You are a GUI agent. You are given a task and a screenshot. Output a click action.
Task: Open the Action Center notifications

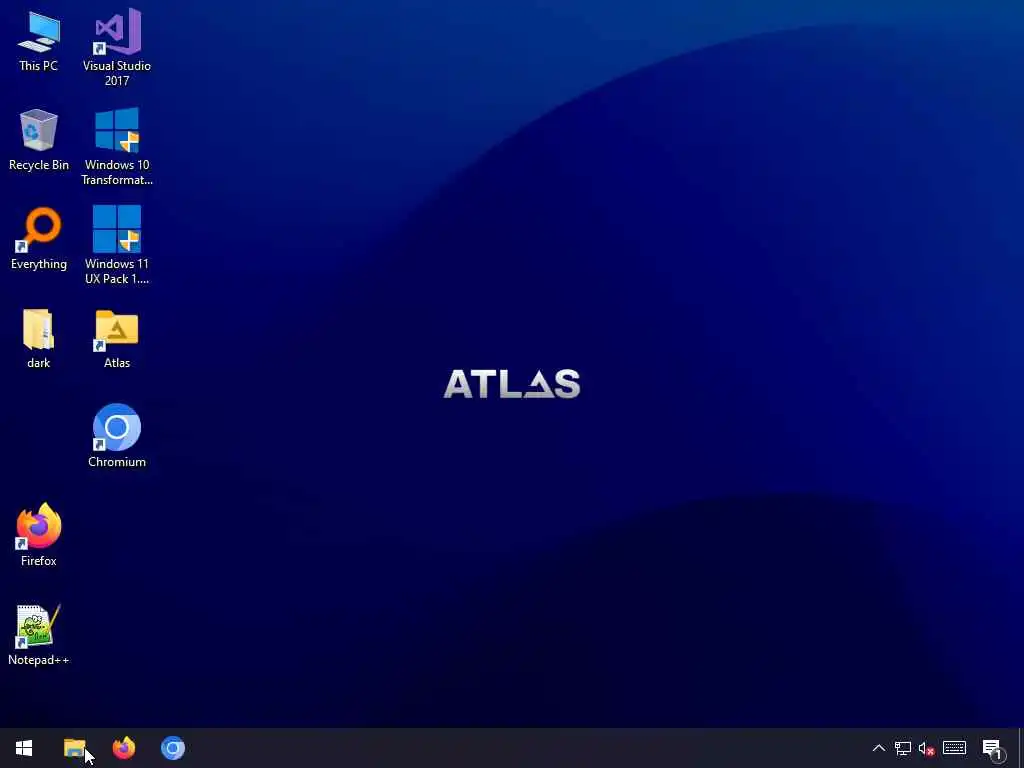click(993, 748)
